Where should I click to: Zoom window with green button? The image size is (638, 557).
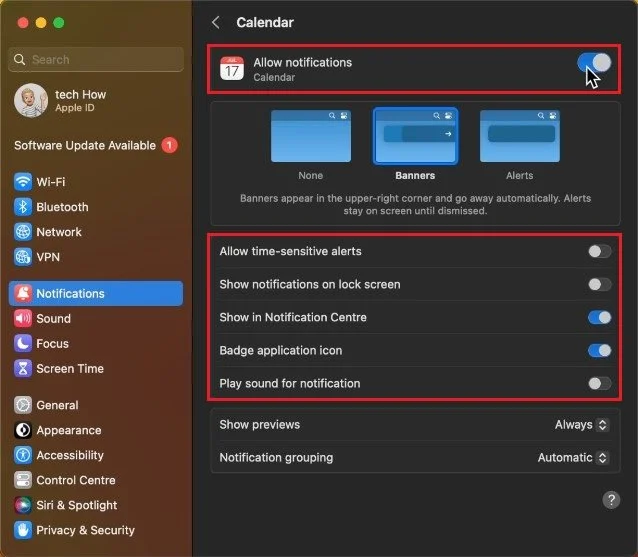click(59, 23)
